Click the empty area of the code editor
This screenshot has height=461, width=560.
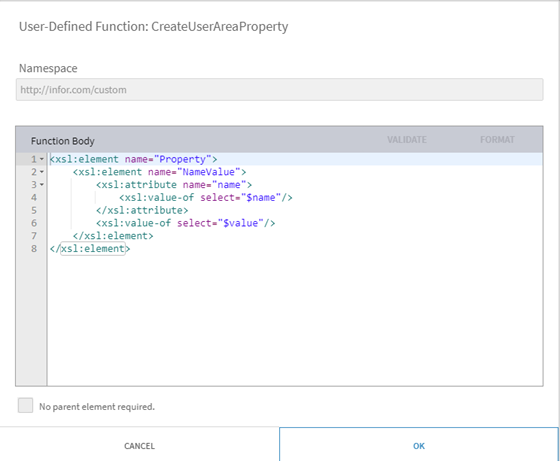click(295, 318)
